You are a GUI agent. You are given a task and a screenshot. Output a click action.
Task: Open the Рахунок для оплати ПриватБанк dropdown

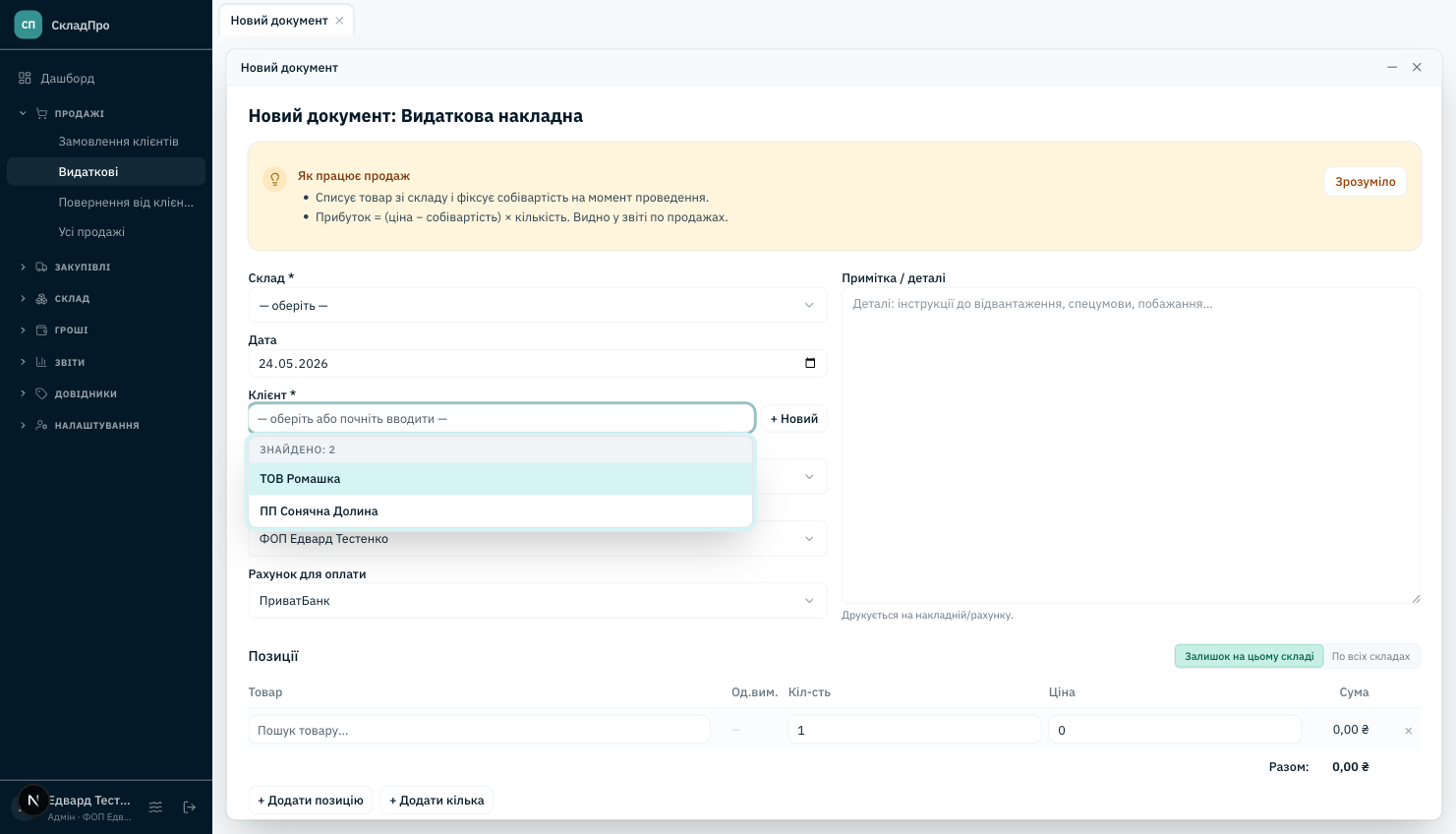click(x=538, y=600)
